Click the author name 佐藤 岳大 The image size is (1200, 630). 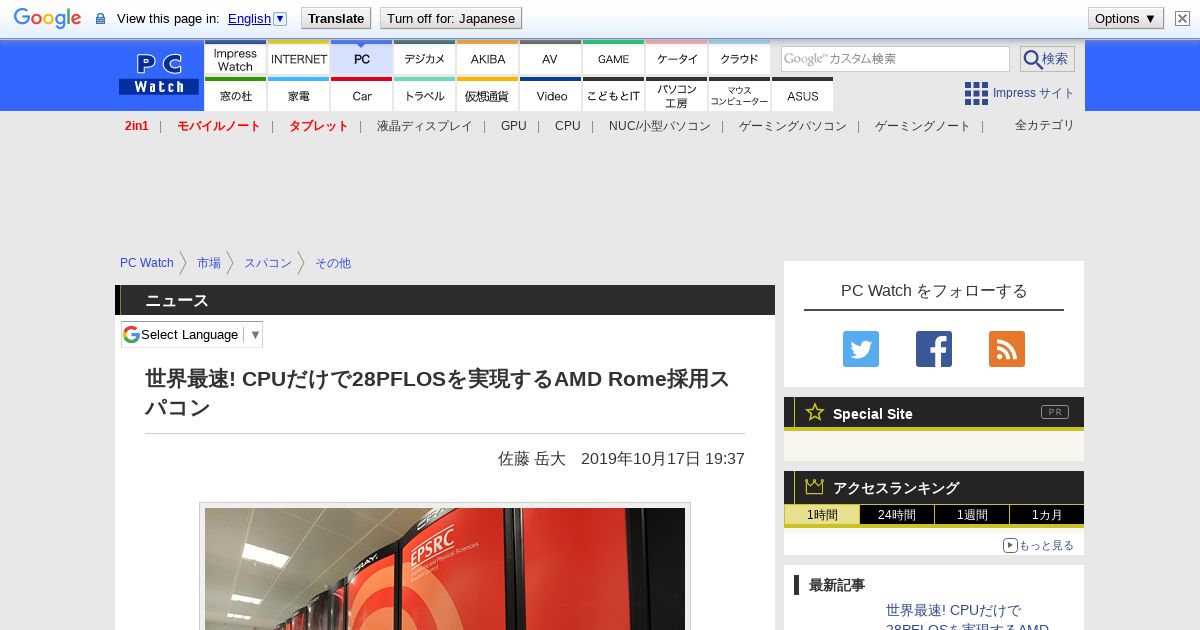click(x=532, y=459)
